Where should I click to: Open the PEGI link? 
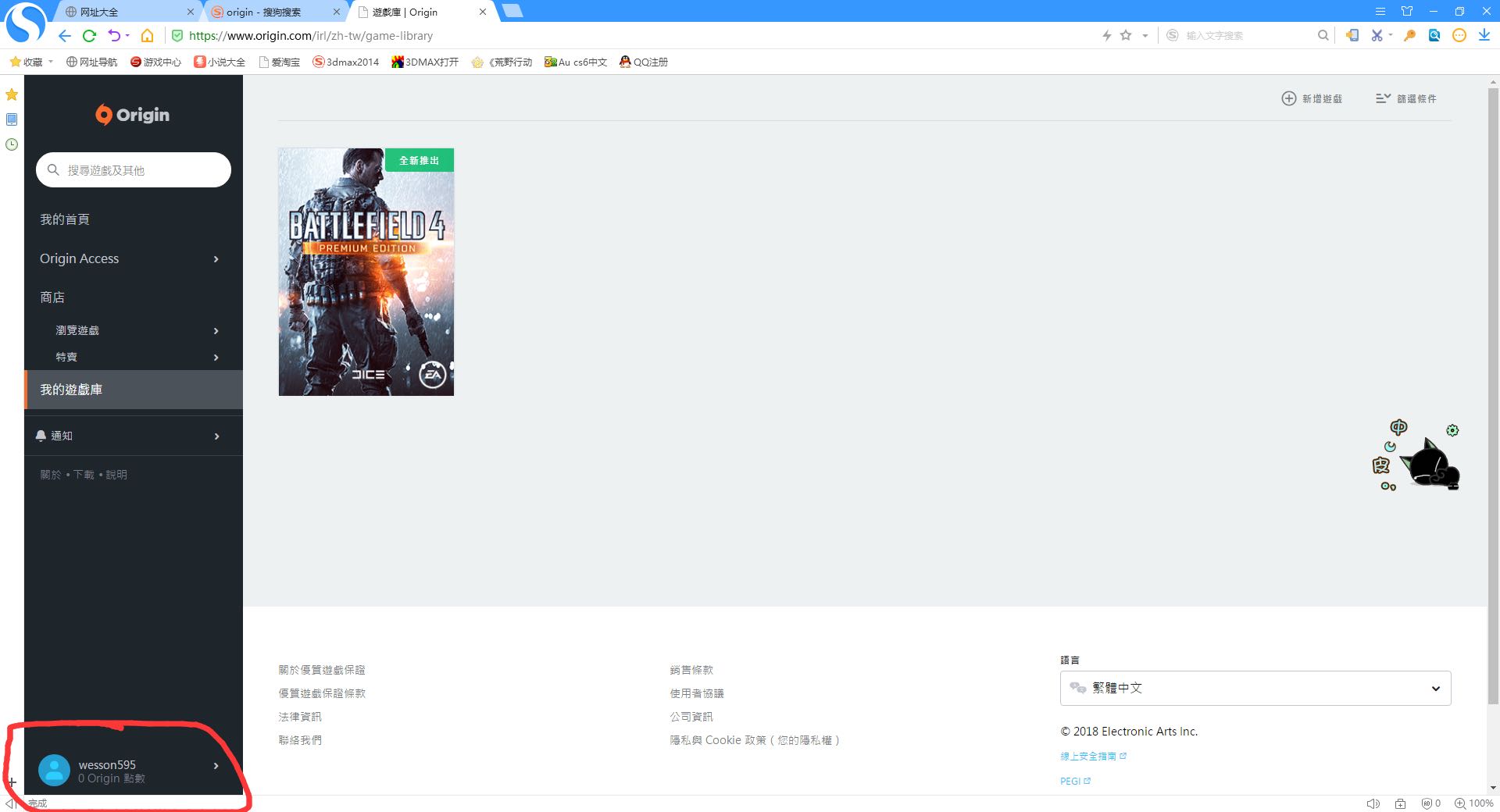(1075, 781)
